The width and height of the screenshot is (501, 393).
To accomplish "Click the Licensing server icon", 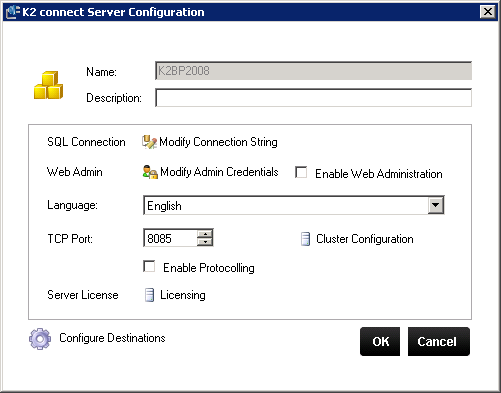I will (x=149, y=295).
